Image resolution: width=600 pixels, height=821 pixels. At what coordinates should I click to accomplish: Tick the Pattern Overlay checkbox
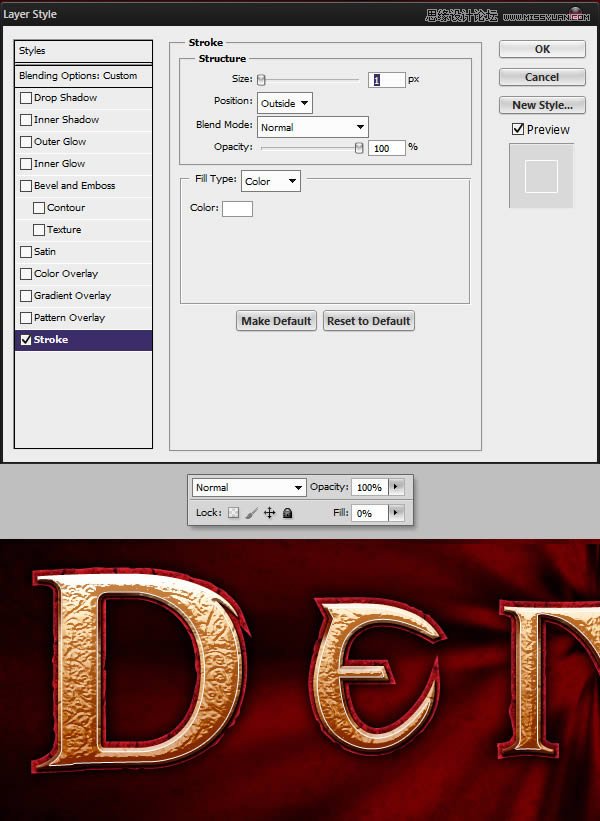[26, 318]
